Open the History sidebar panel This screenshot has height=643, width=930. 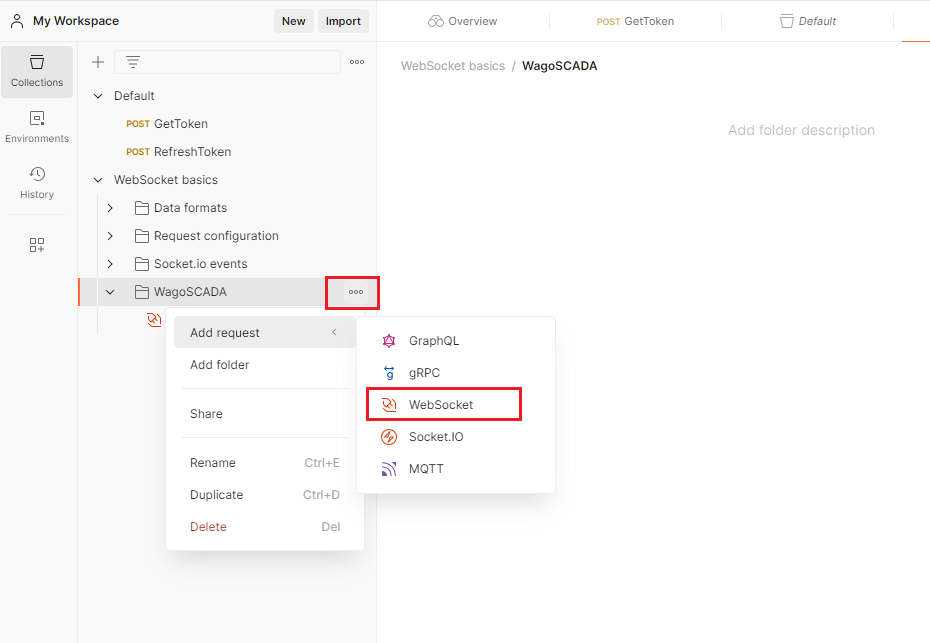(37, 183)
